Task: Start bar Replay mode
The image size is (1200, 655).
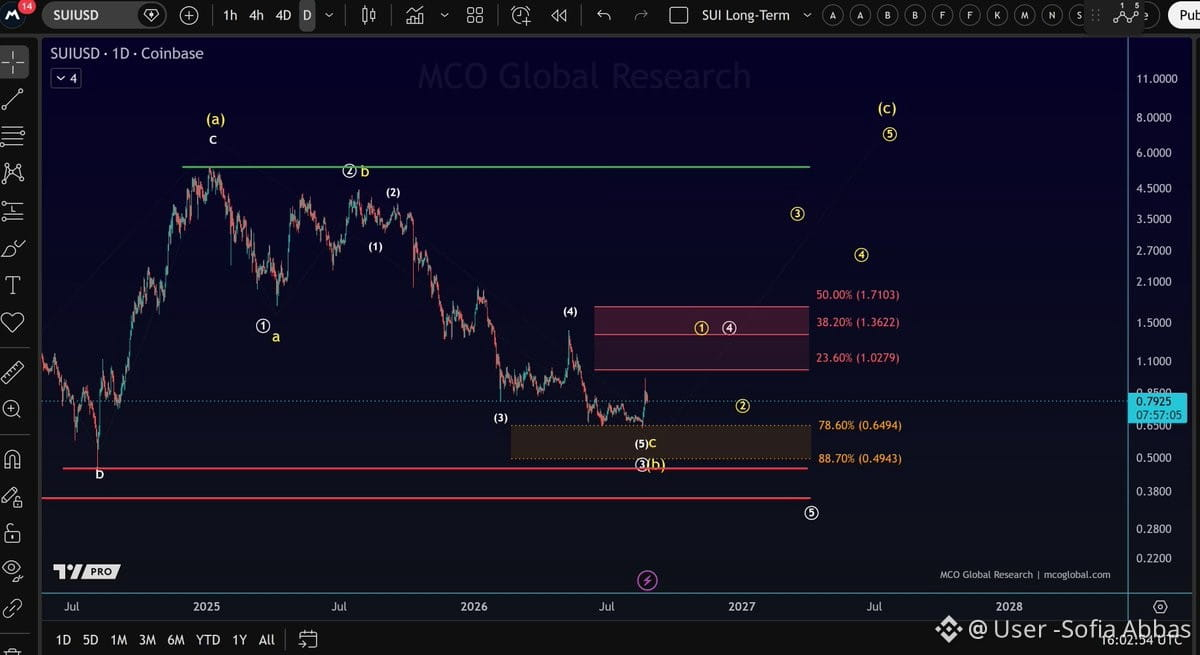Action: coord(559,15)
